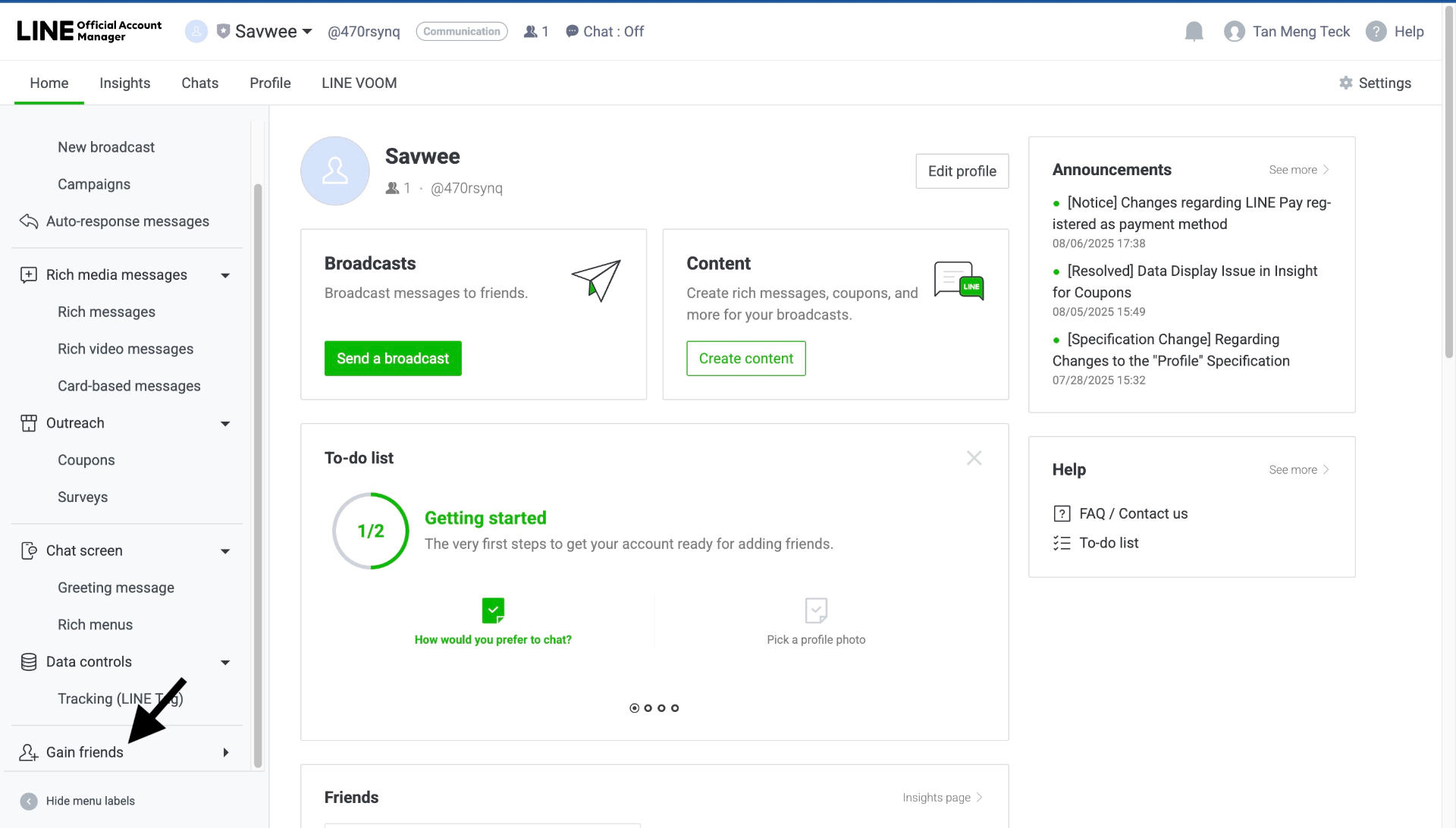
Task: Collapse the Chat screen section
Action: [x=225, y=551]
